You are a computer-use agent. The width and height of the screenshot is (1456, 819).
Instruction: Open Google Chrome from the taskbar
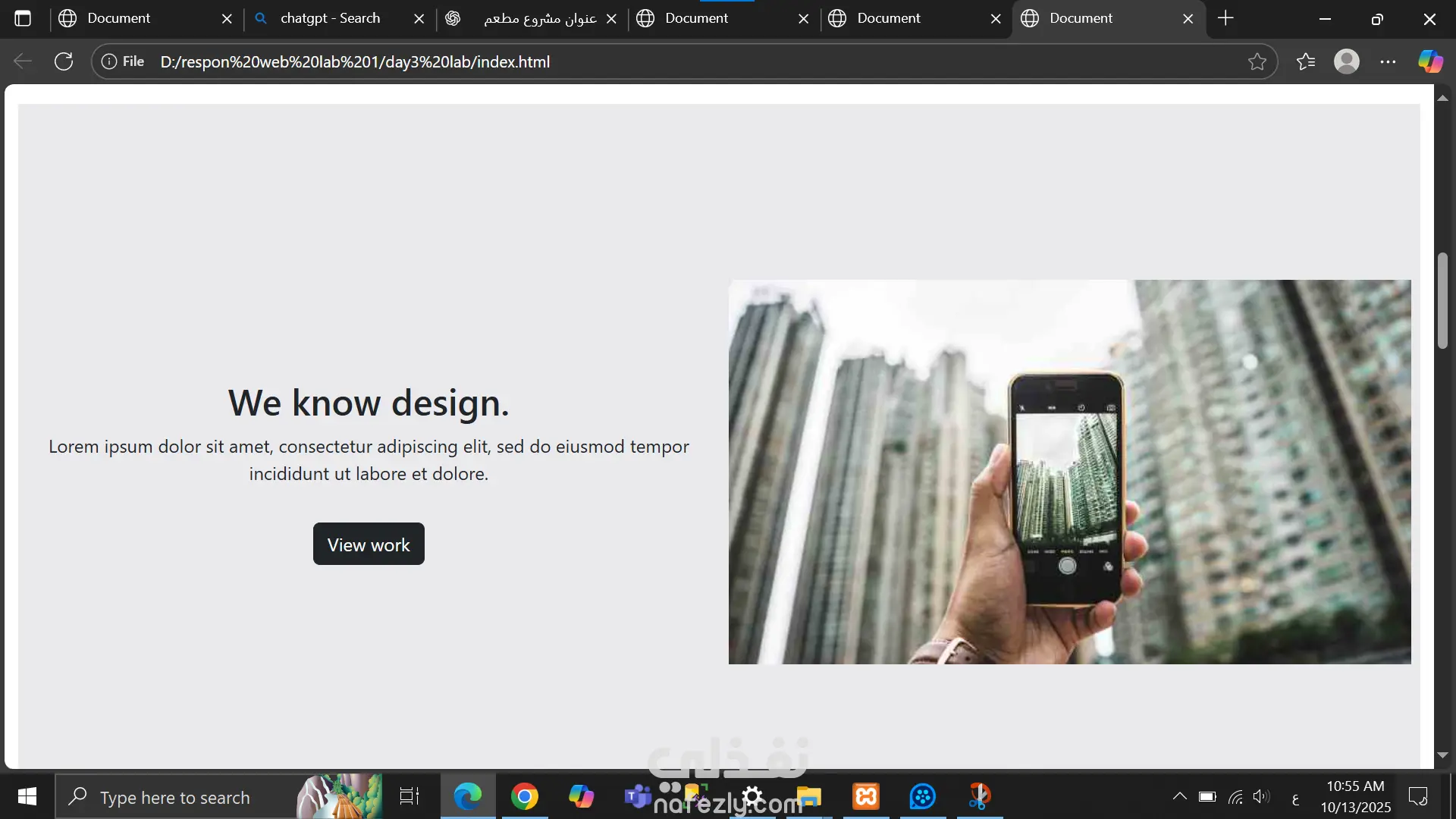click(x=524, y=796)
